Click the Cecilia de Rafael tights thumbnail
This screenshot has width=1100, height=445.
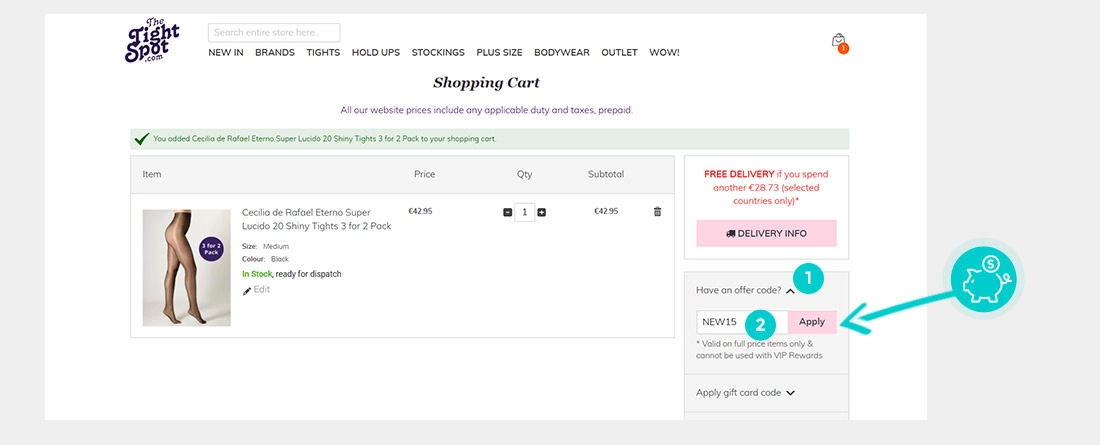tap(187, 267)
